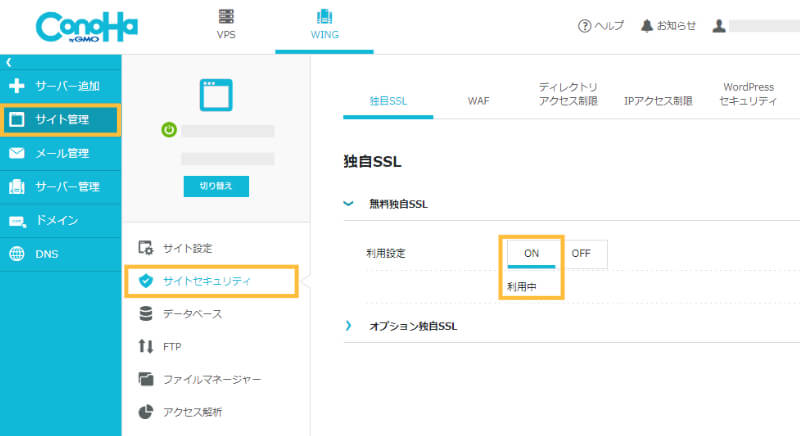The height and width of the screenshot is (436, 800).
Task: Open サイト管理 in the sidebar
Action: tap(61, 119)
